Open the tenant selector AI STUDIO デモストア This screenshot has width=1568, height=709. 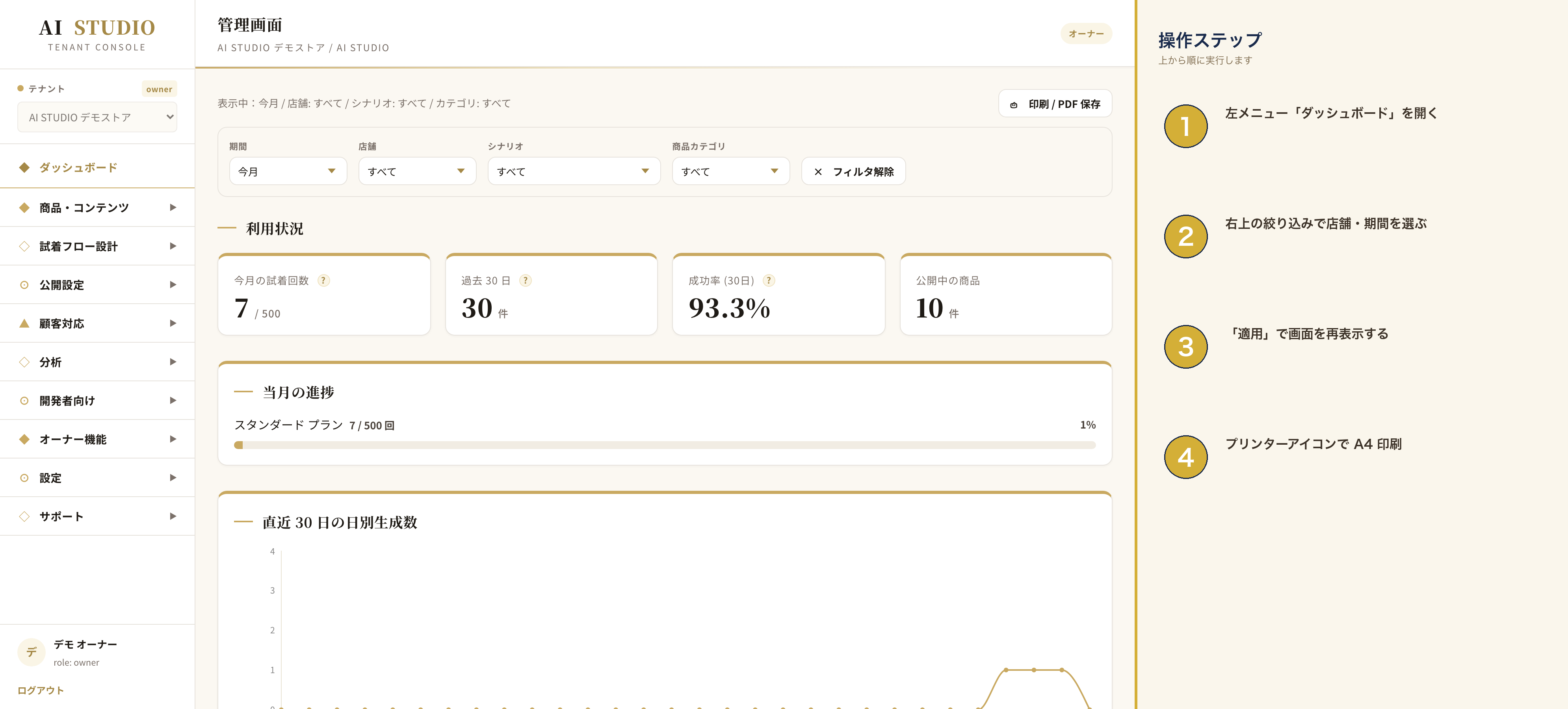tap(97, 117)
